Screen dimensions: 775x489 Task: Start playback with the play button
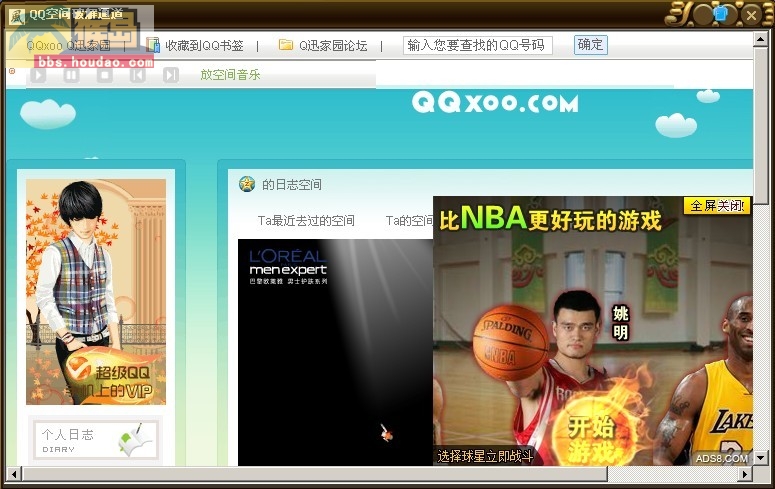(38, 75)
